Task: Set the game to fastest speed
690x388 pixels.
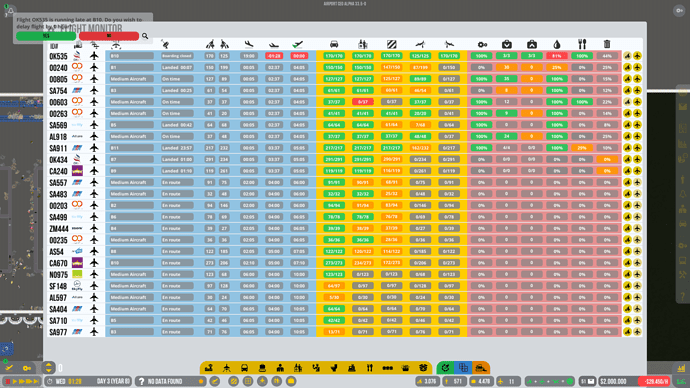Action: (35, 381)
